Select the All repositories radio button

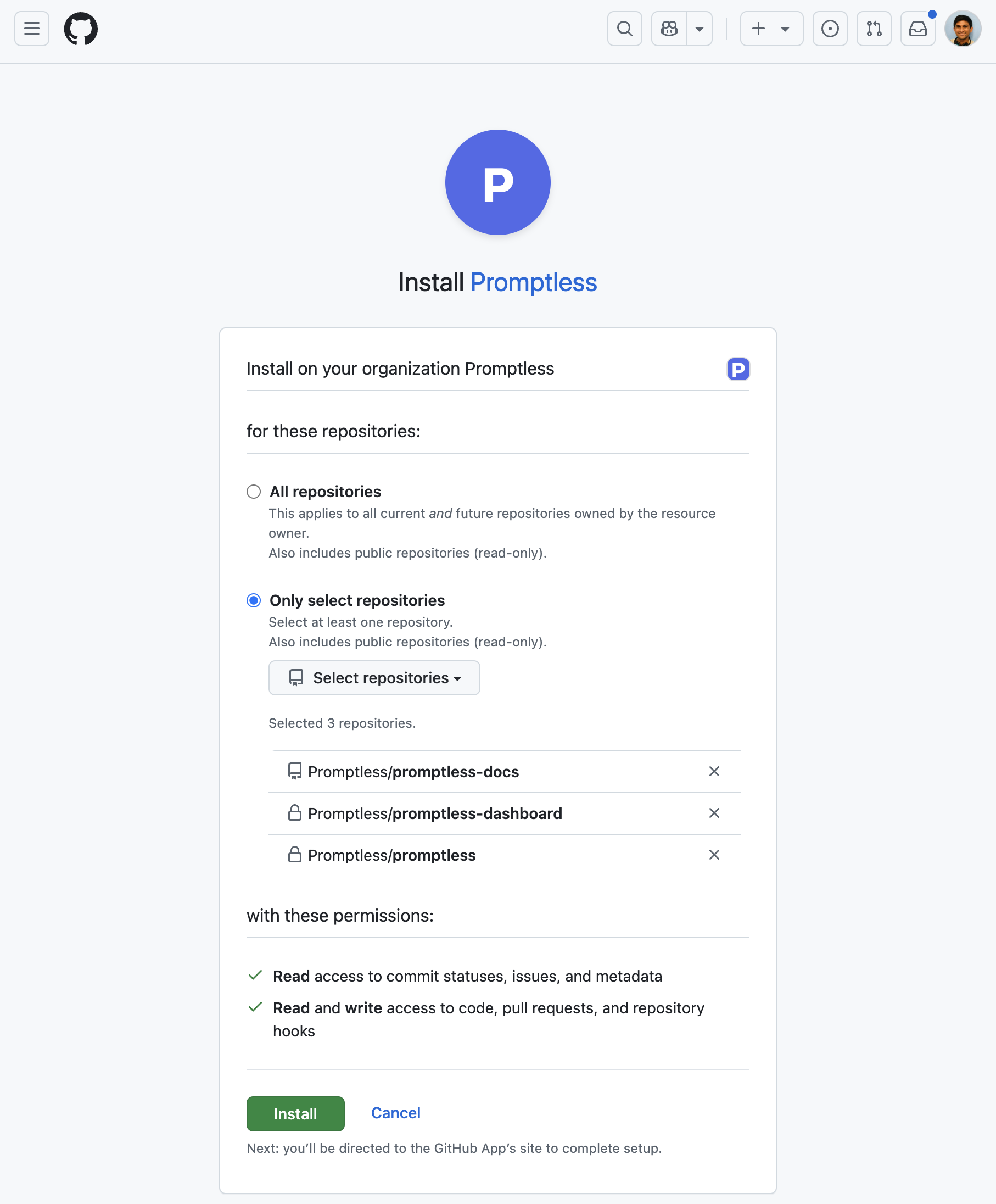pyautogui.click(x=254, y=492)
